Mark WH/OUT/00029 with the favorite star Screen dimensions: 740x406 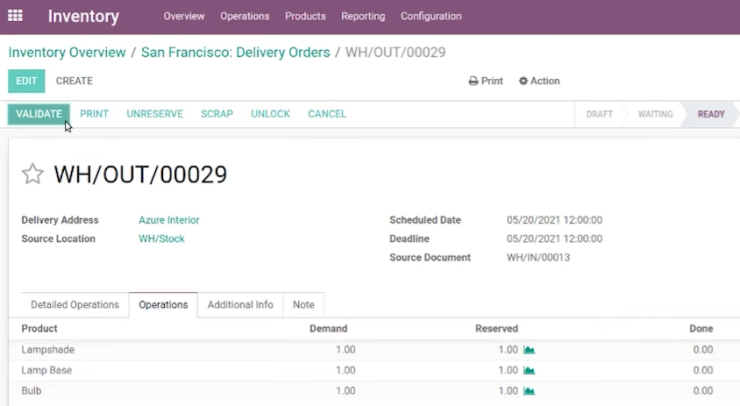(x=33, y=174)
